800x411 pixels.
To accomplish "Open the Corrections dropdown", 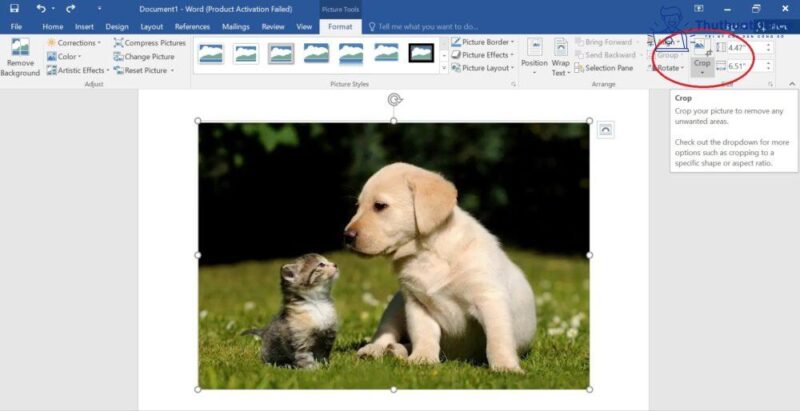I will [x=74, y=43].
